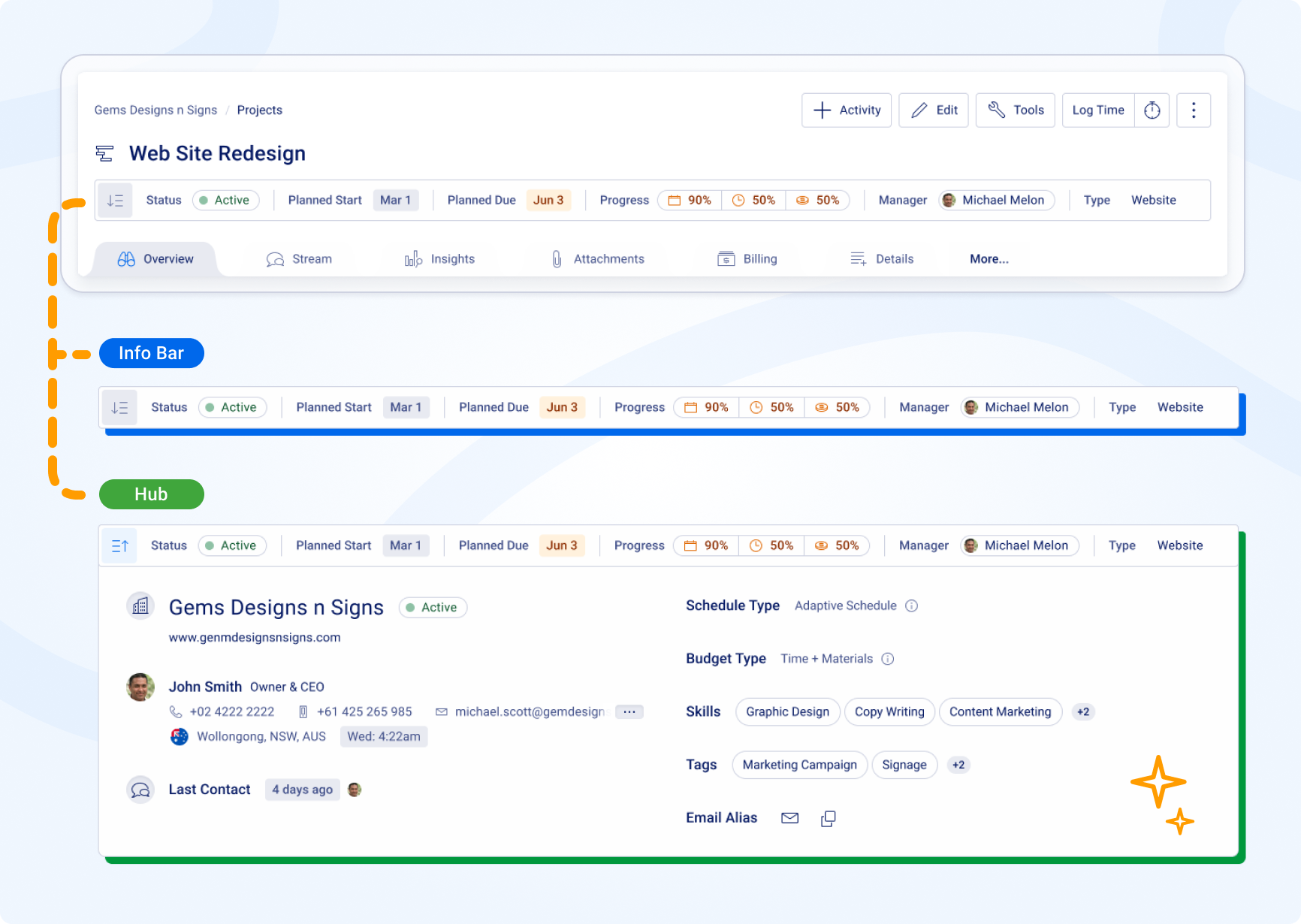Click the 4 days ago chip
Screen dimensions: 1301x924
click(x=303, y=790)
